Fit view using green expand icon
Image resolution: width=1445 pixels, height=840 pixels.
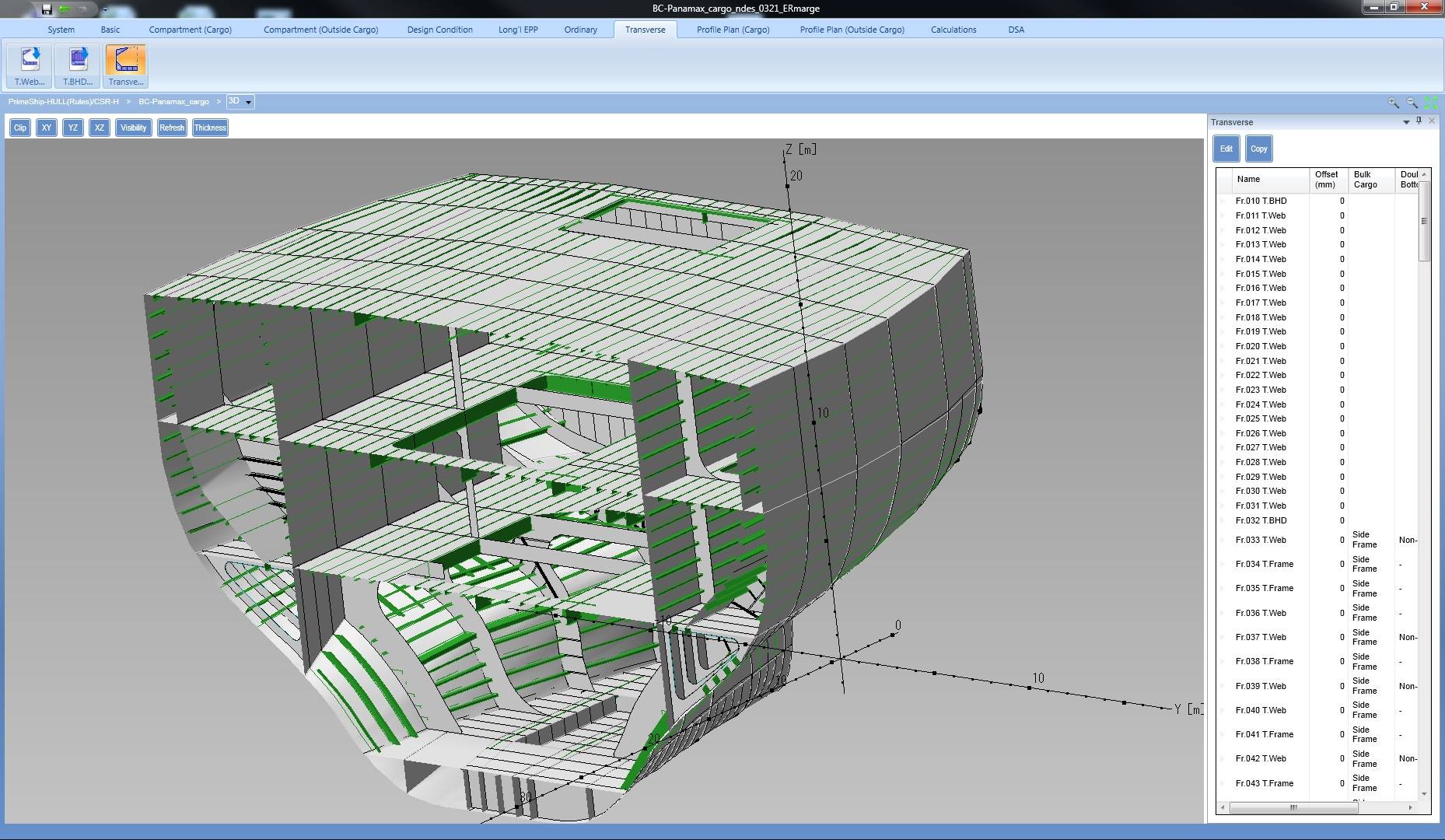click(x=1430, y=103)
